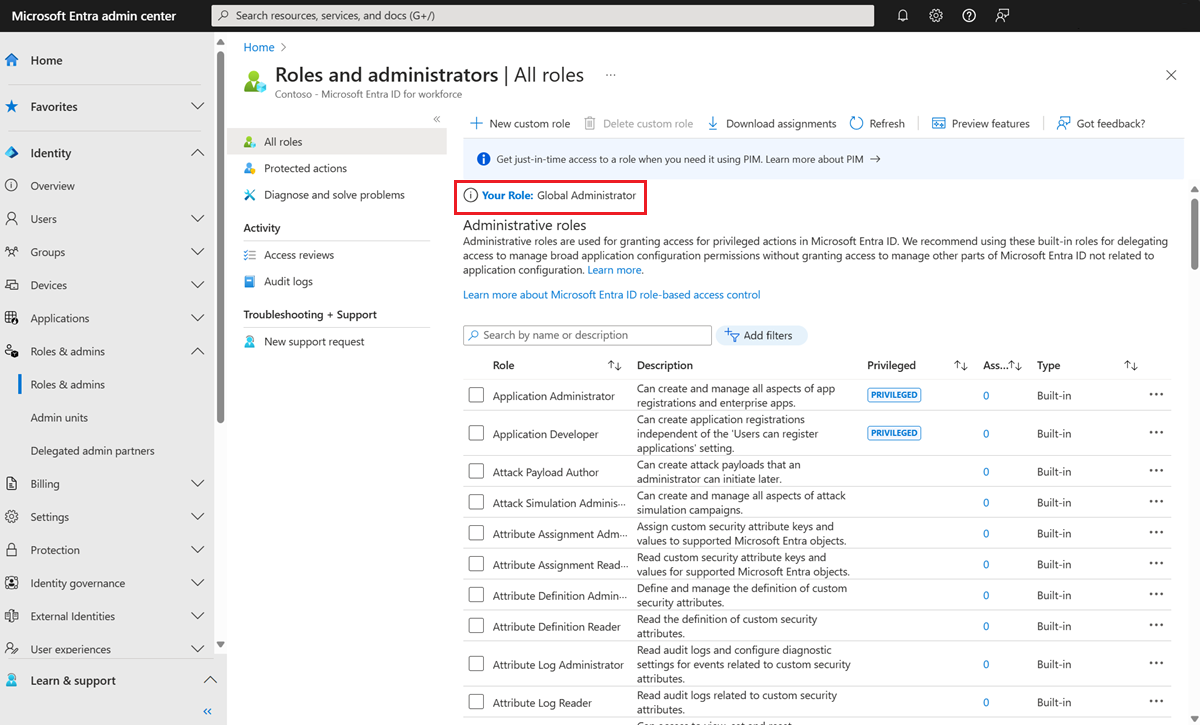This screenshot has width=1200, height=725.
Task: Sort by Role column arrows
Action: [x=615, y=366]
